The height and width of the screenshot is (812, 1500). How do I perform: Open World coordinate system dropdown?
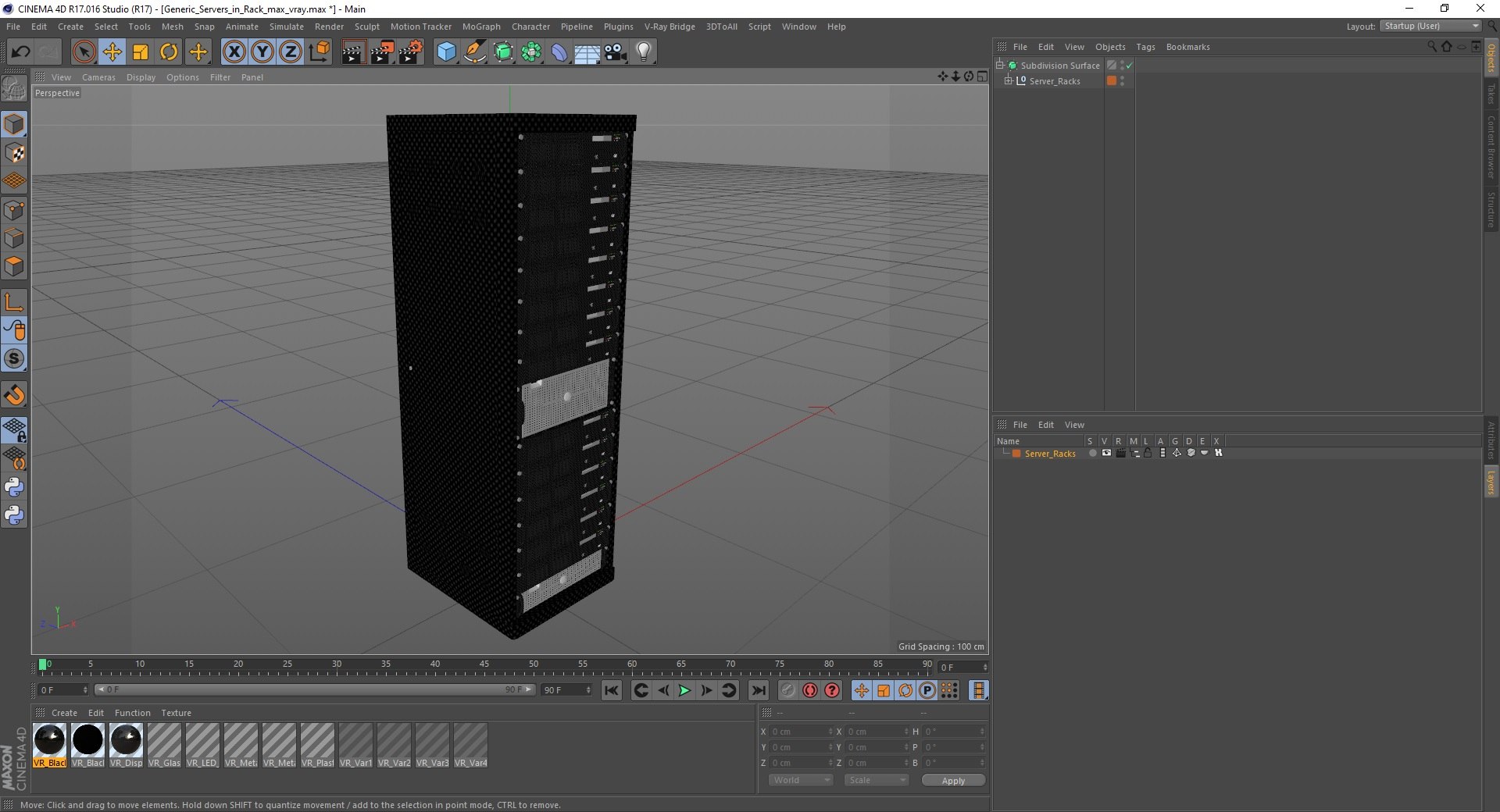pyautogui.click(x=801, y=780)
